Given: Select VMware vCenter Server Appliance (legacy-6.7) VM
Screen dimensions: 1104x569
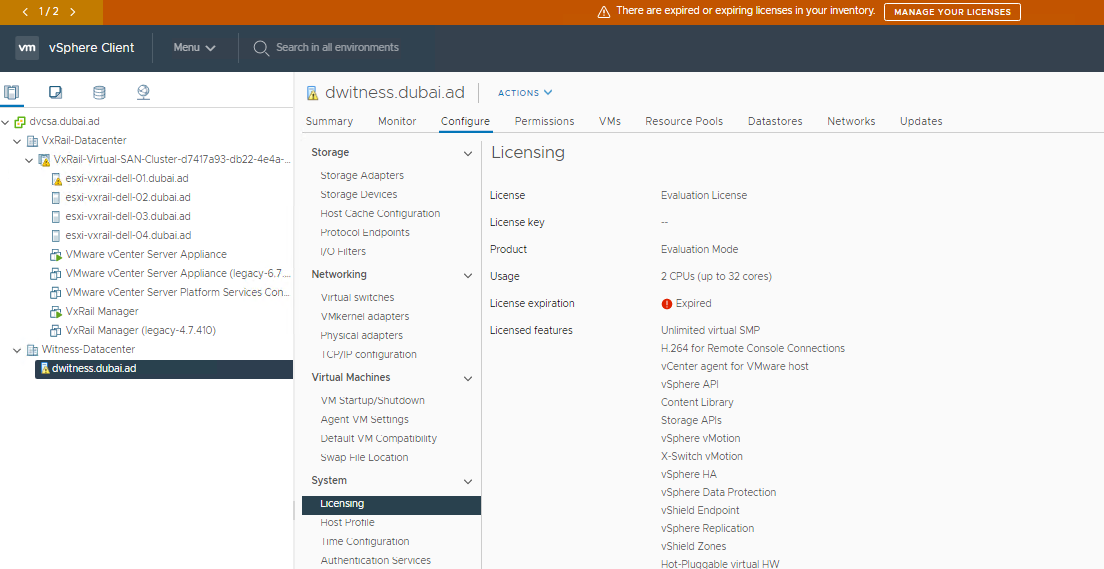Looking at the screenshot, I should coord(177,273).
